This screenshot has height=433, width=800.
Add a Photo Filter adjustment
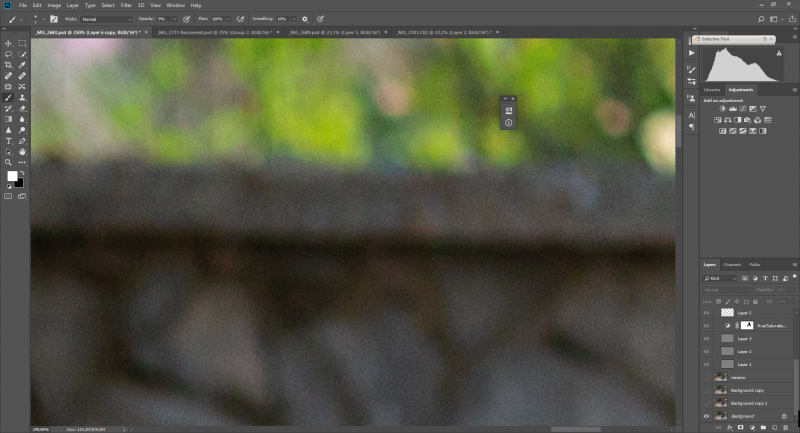(x=747, y=120)
